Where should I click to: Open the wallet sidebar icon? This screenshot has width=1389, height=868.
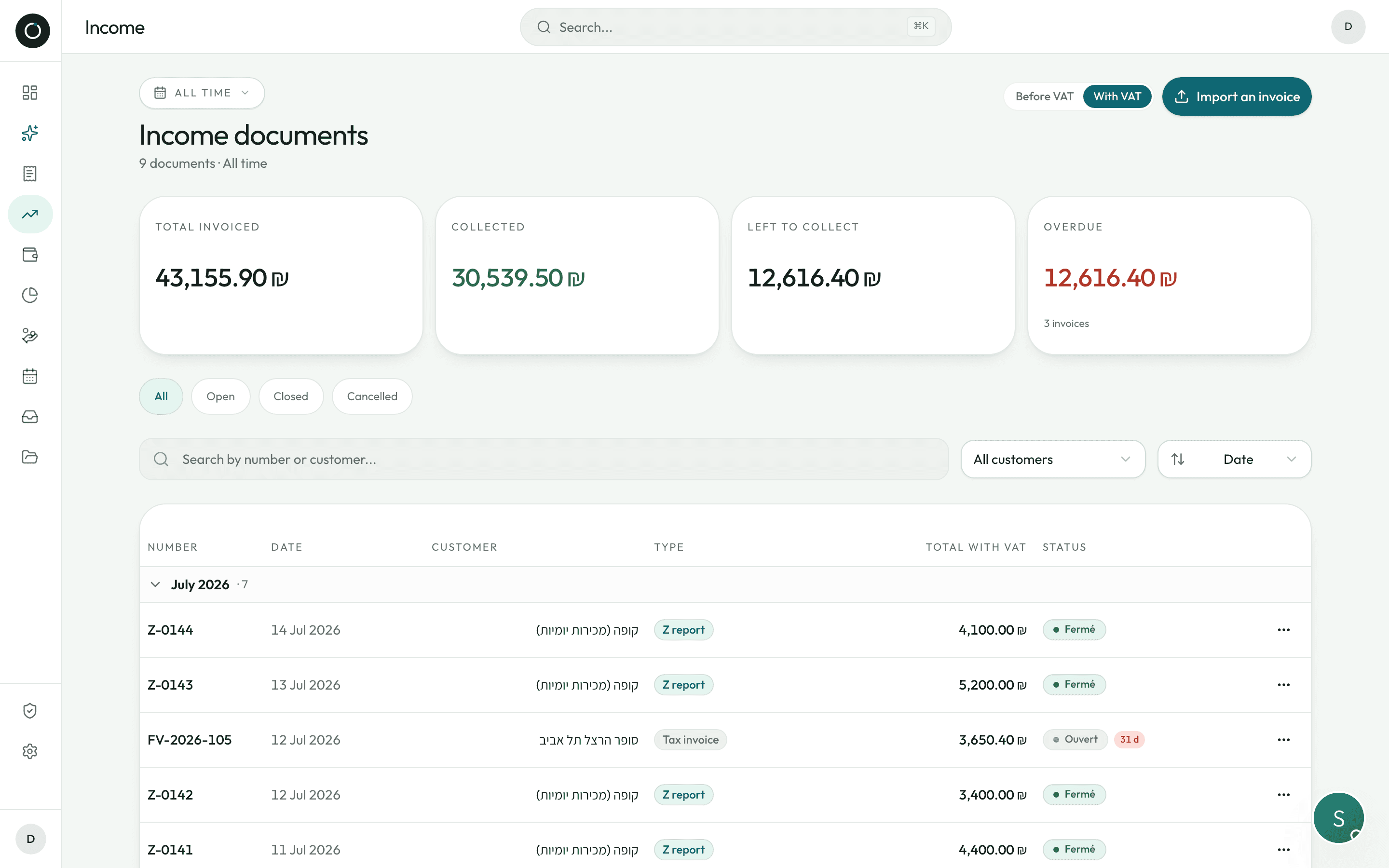click(x=30, y=254)
